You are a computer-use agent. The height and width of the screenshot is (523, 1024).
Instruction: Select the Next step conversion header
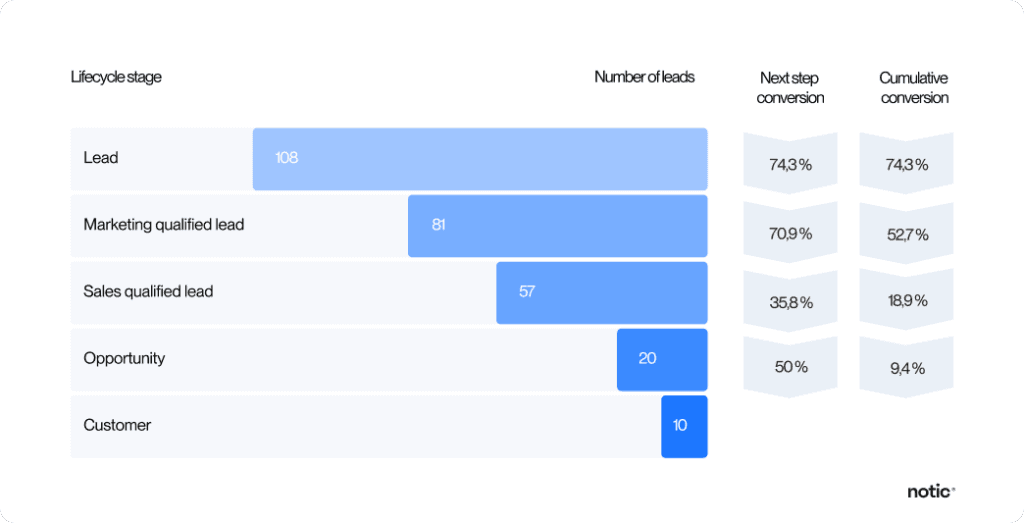pyautogui.click(x=790, y=87)
